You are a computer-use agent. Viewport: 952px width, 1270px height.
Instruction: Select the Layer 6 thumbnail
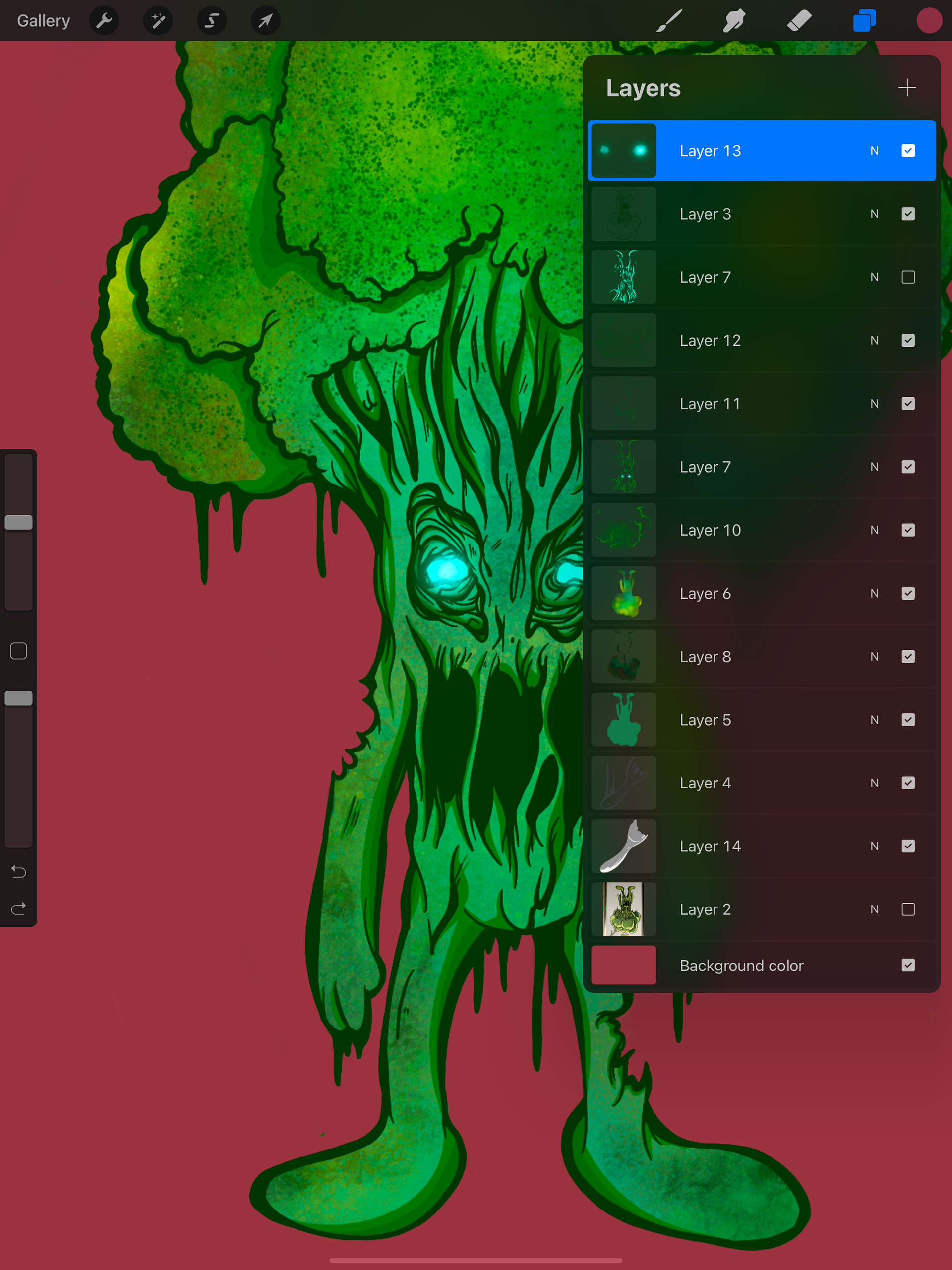coord(624,593)
